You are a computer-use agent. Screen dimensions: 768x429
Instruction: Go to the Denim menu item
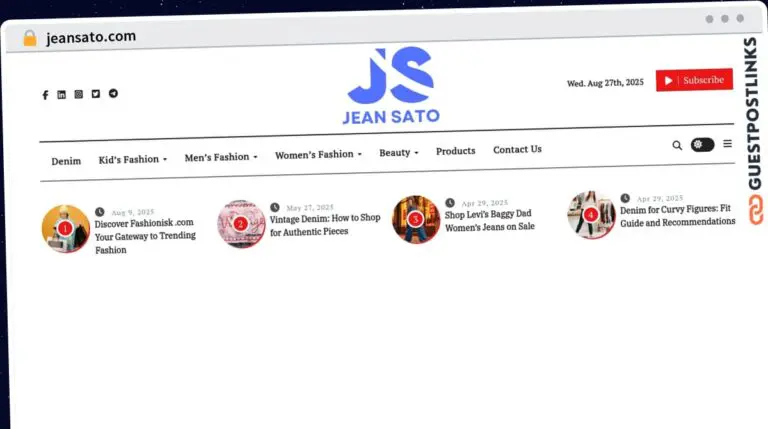pyautogui.click(x=66, y=161)
